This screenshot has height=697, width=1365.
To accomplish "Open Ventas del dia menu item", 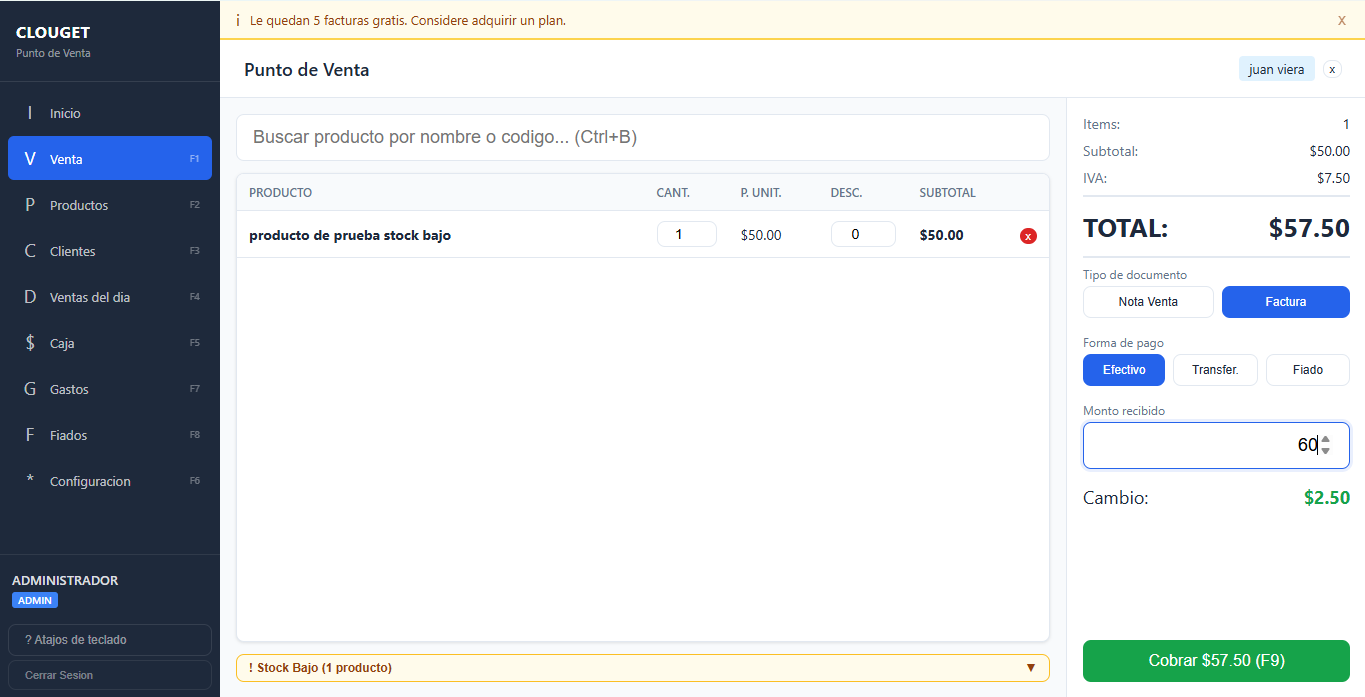I will pyautogui.click(x=90, y=297).
